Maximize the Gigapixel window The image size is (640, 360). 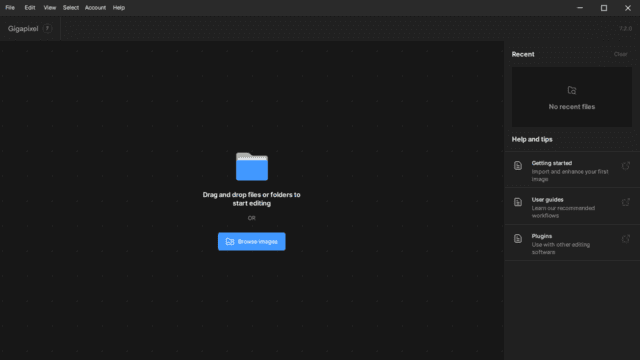pos(604,8)
